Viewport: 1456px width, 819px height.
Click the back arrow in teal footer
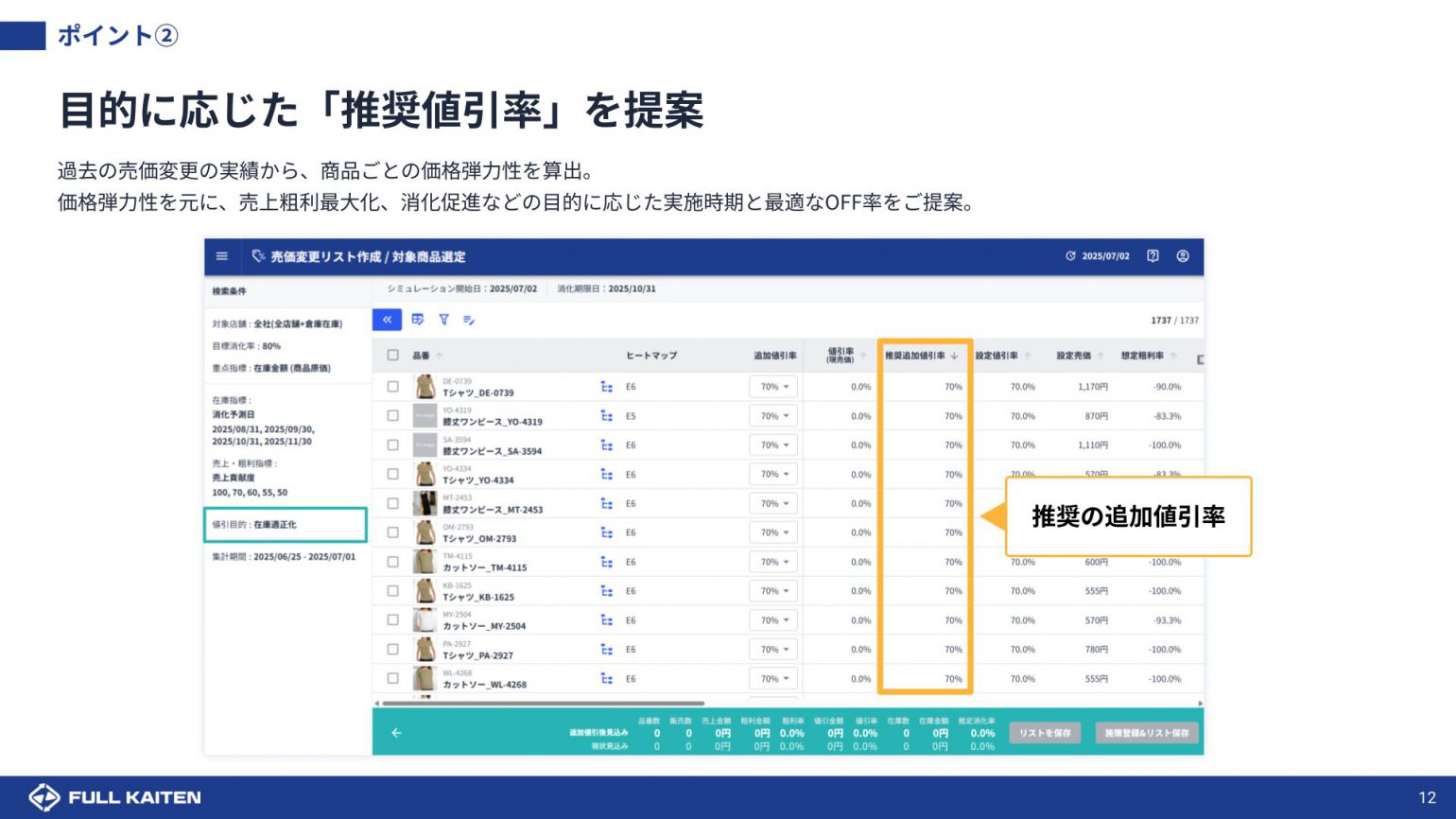pos(396,733)
